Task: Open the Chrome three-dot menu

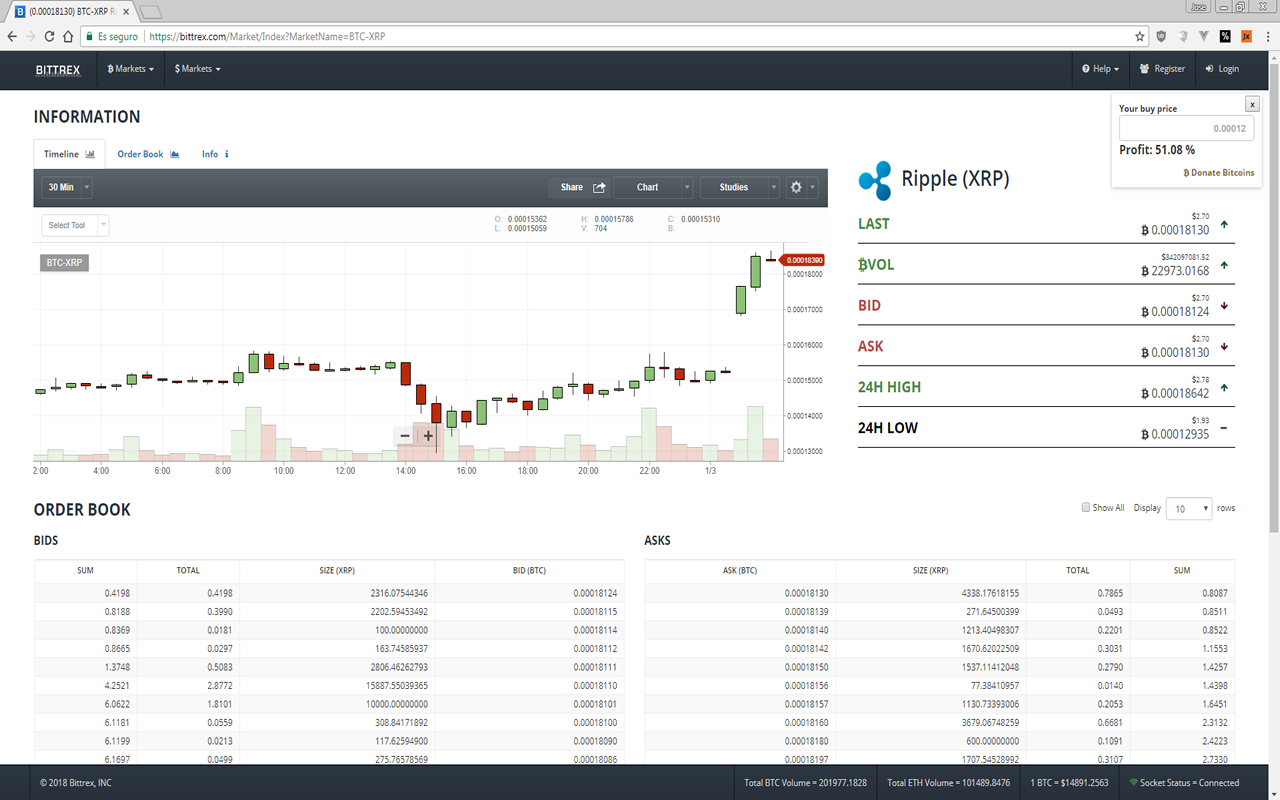Action: (1268, 36)
